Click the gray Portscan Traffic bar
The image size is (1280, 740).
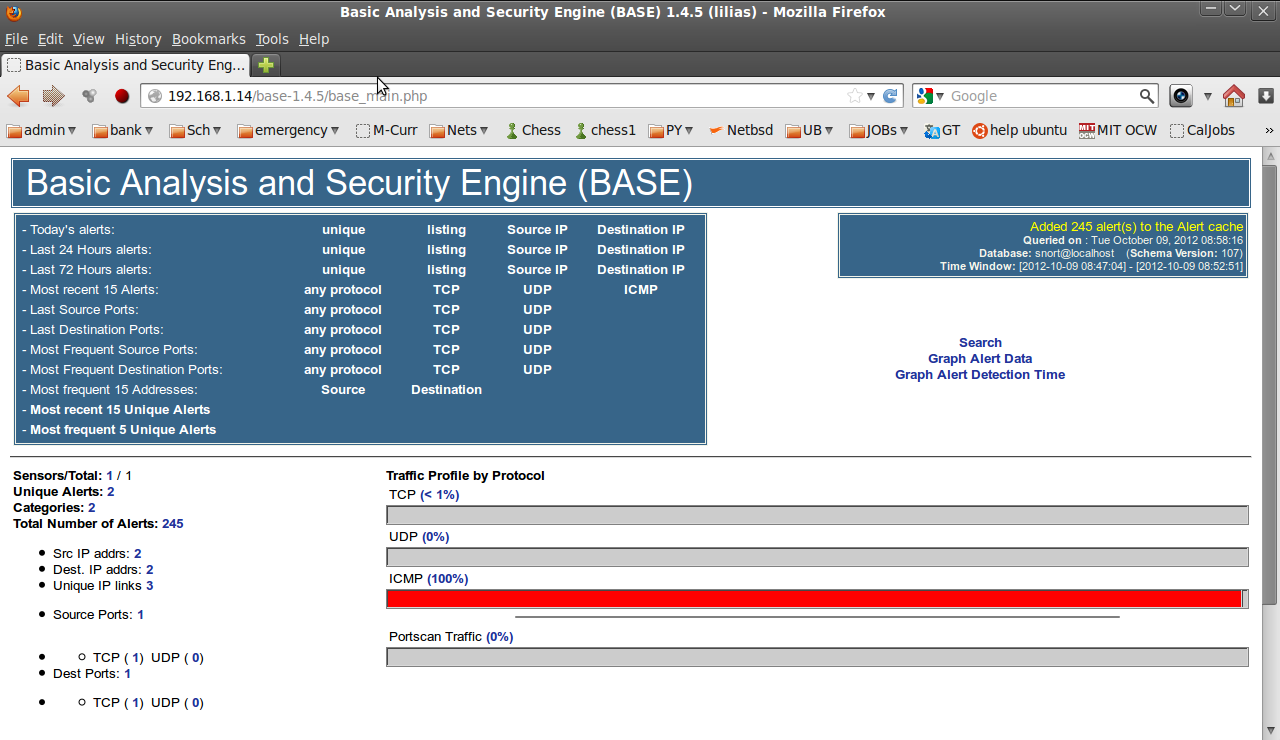click(x=817, y=657)
